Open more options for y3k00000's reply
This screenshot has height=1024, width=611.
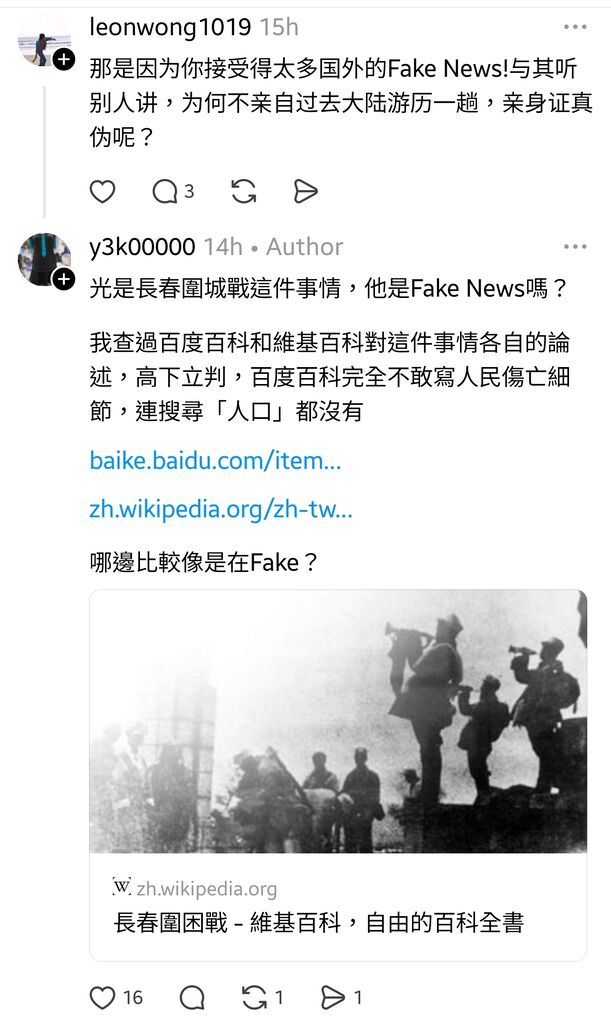coord(574,247)
